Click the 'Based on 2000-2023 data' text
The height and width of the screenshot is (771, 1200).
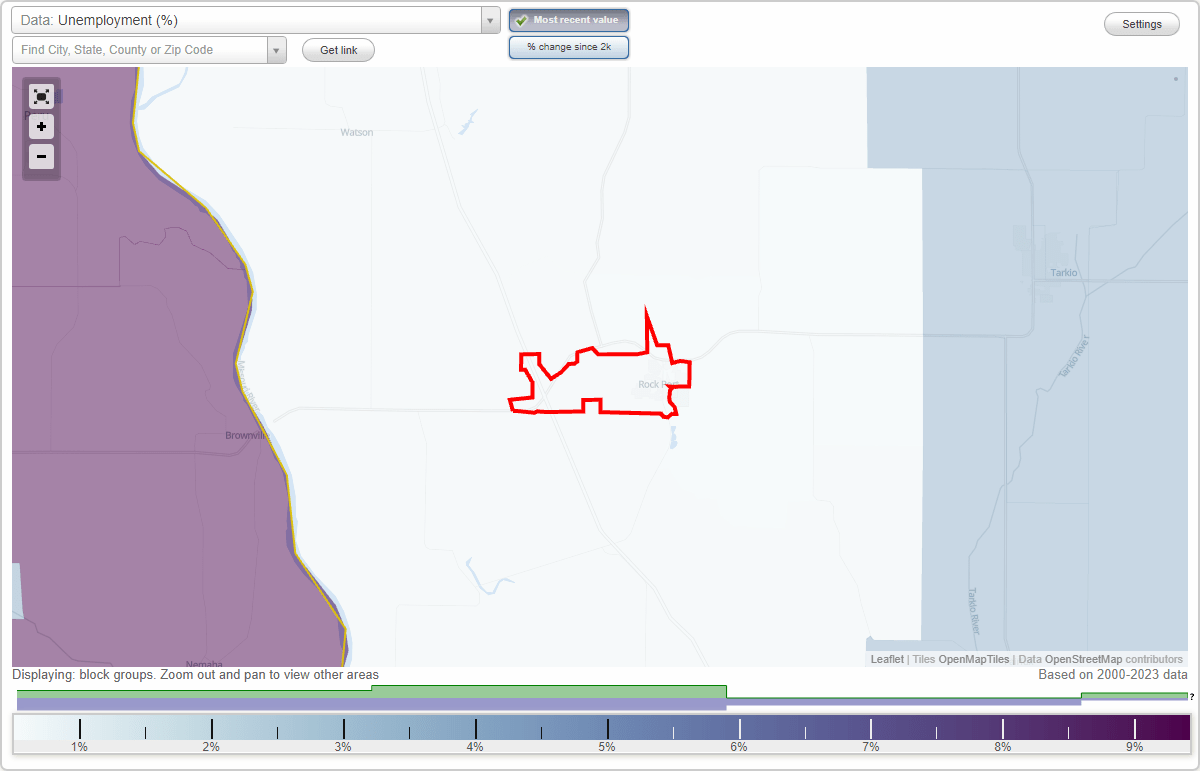(x=1113, y=675)
